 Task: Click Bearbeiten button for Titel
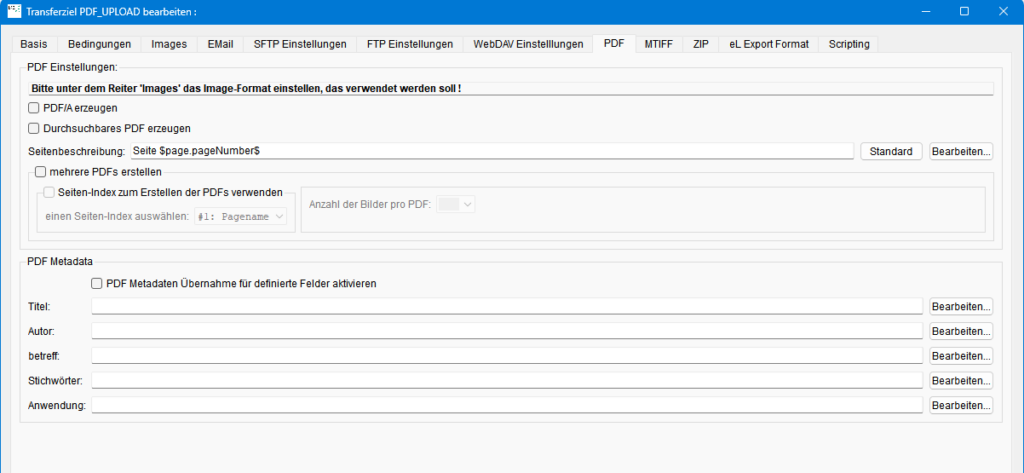961,306
